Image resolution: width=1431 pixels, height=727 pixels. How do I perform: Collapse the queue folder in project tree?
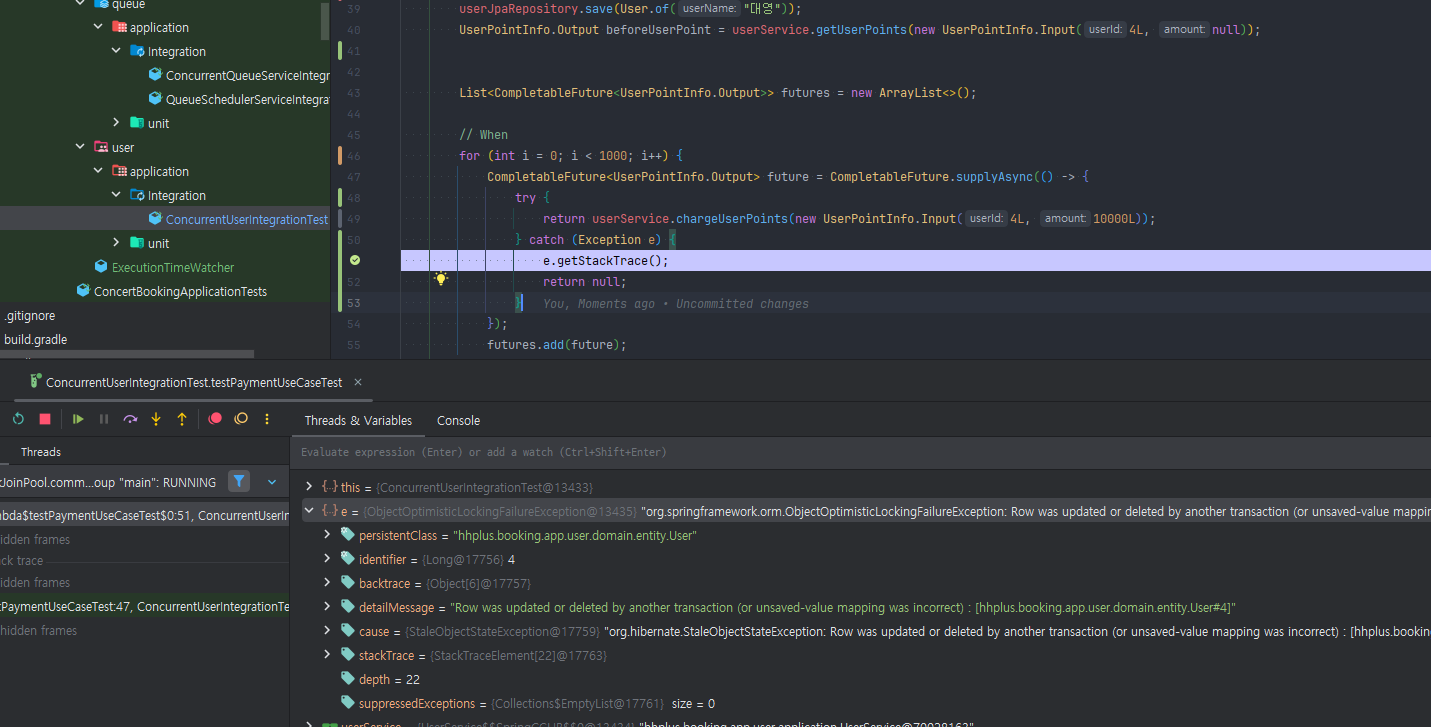[81, 4]
